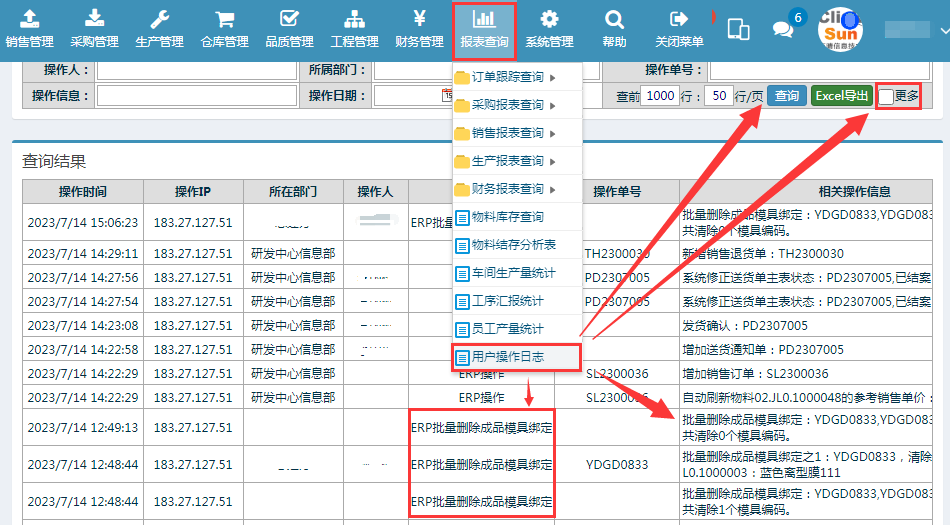The height and width of the screenshot is (525, 950).
Task: Open the 系统管理 gear icon
Action: pos(549,28)
